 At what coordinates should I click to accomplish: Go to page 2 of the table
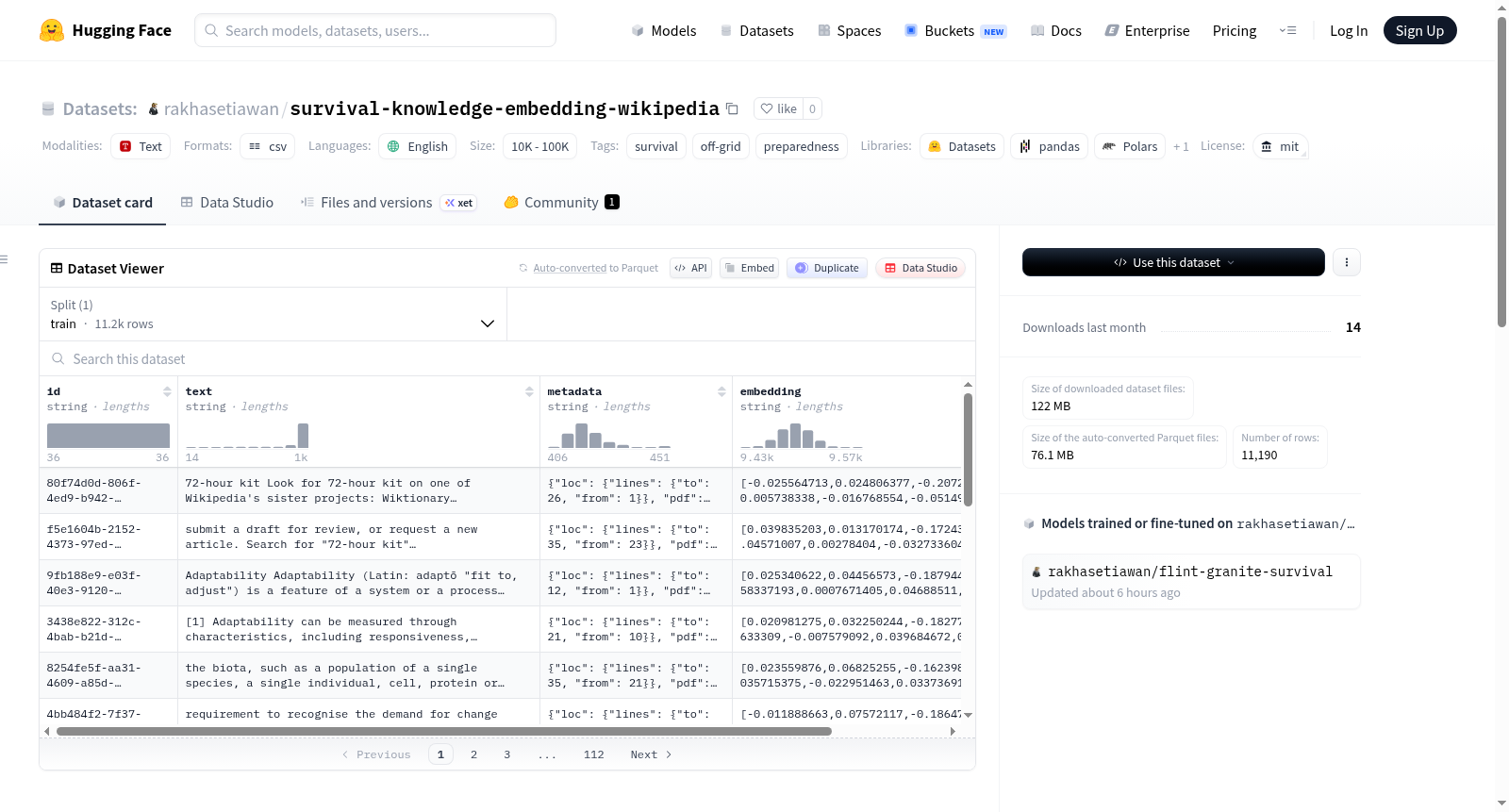coord(473,754)
